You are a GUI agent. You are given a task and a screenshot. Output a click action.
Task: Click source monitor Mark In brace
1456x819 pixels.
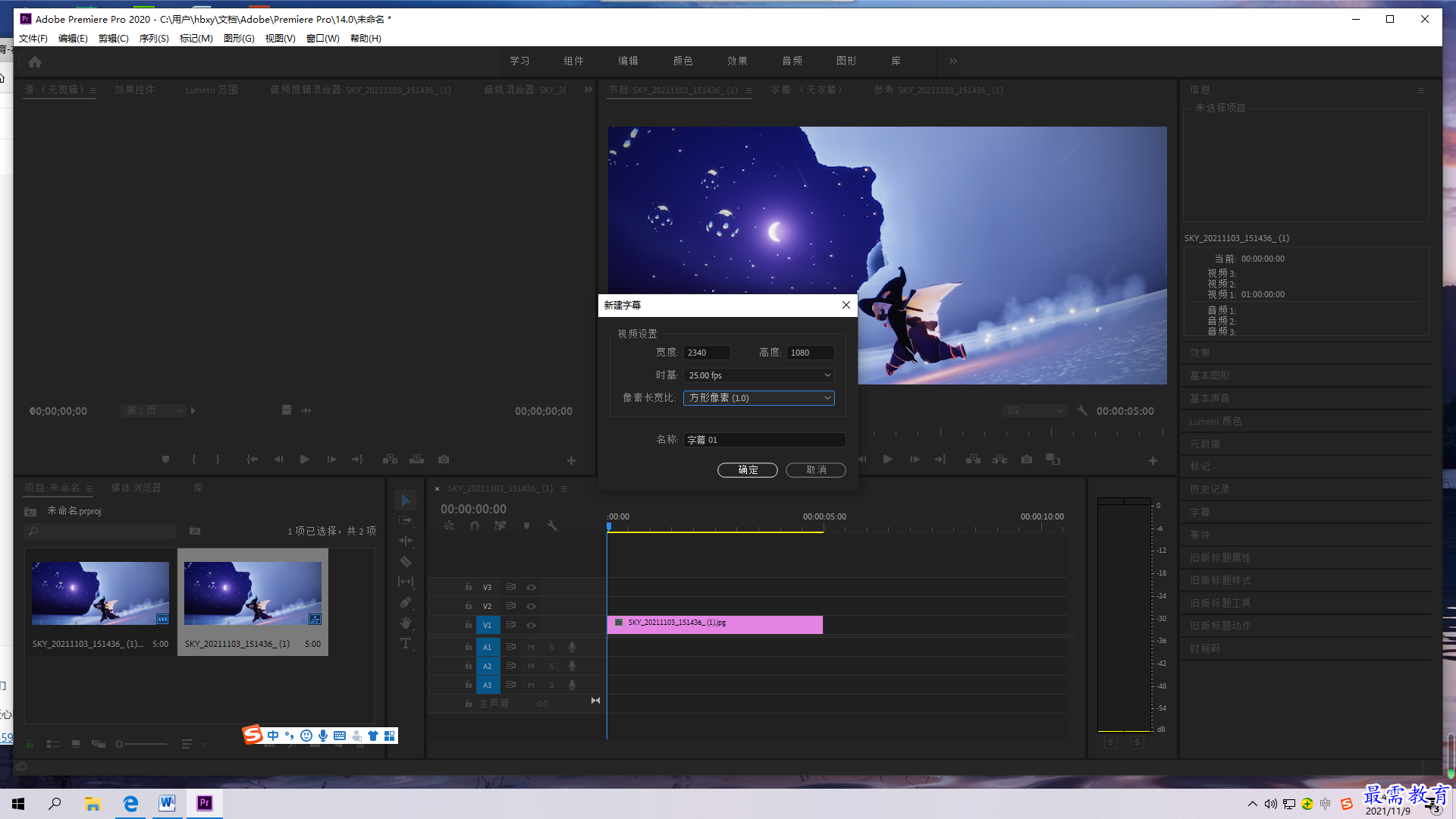pyautogui.click(x=194, y=460)
